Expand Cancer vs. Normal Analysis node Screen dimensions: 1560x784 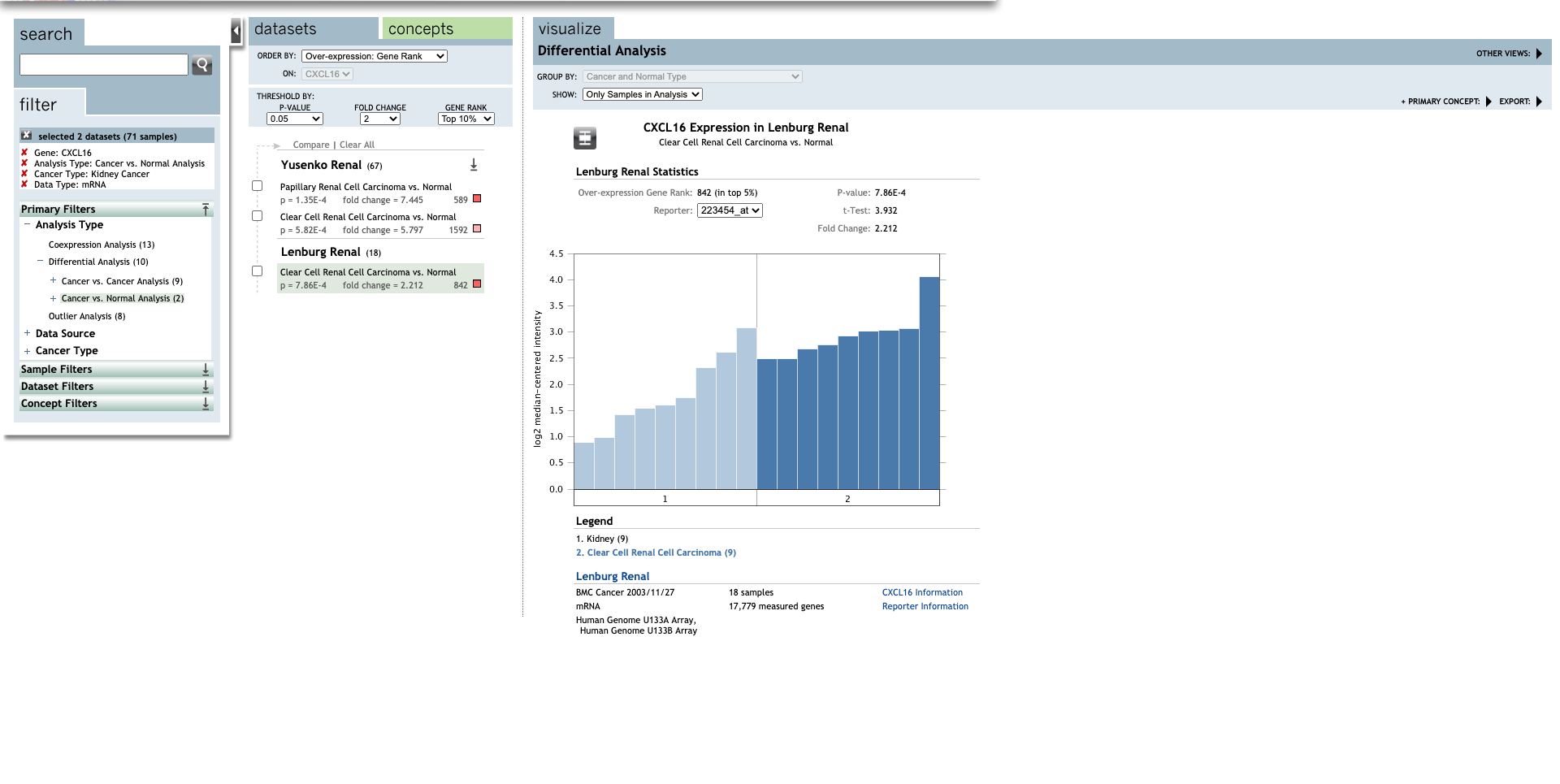click(53, 298)
